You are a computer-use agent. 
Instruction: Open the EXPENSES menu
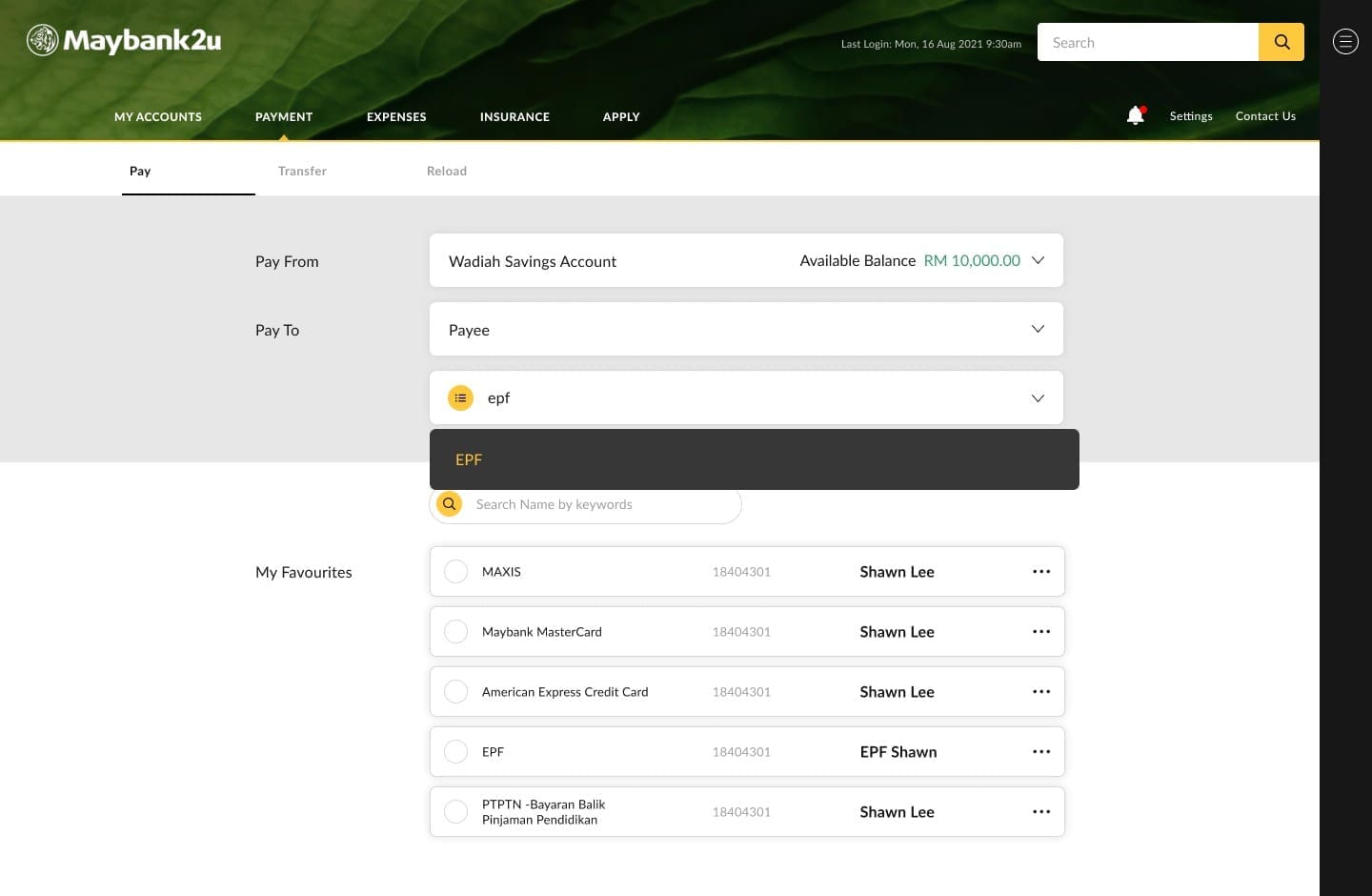396,116
